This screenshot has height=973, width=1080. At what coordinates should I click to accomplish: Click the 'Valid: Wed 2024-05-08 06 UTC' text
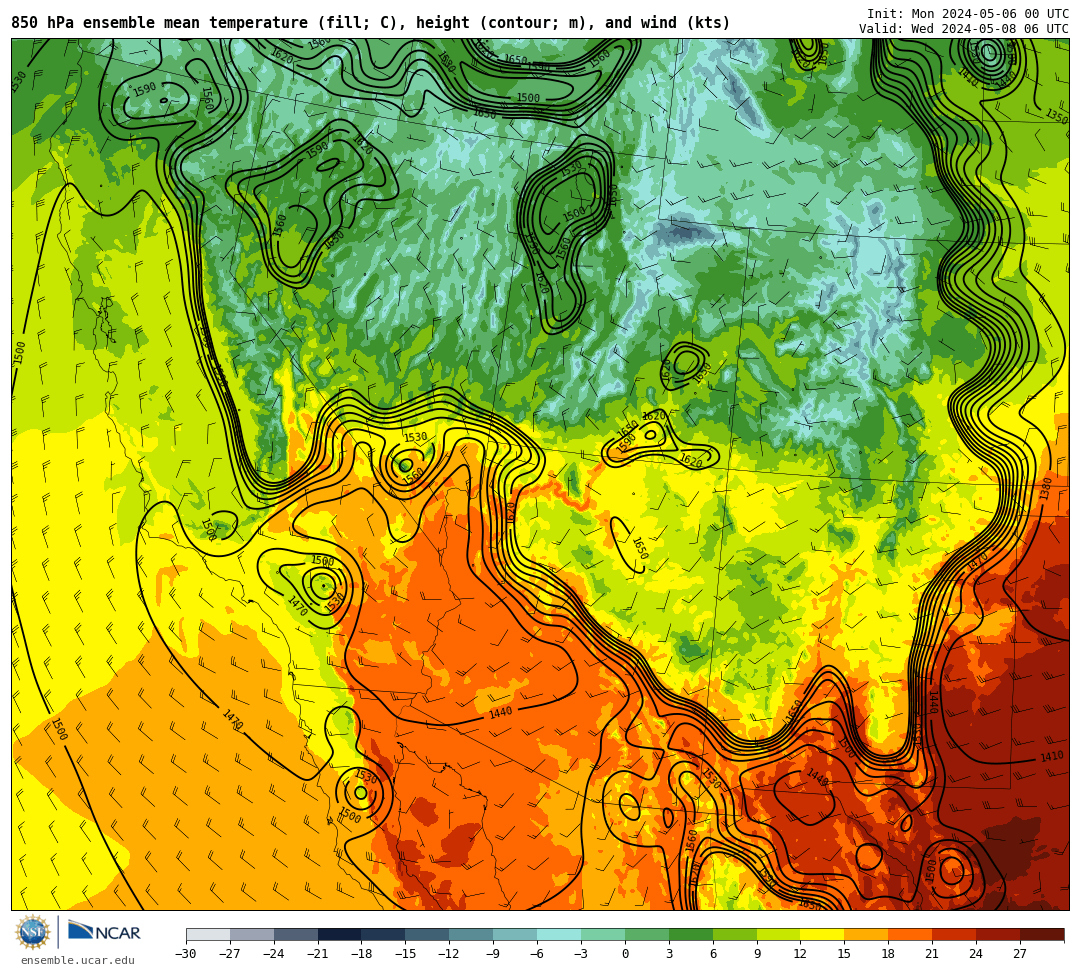964,29
